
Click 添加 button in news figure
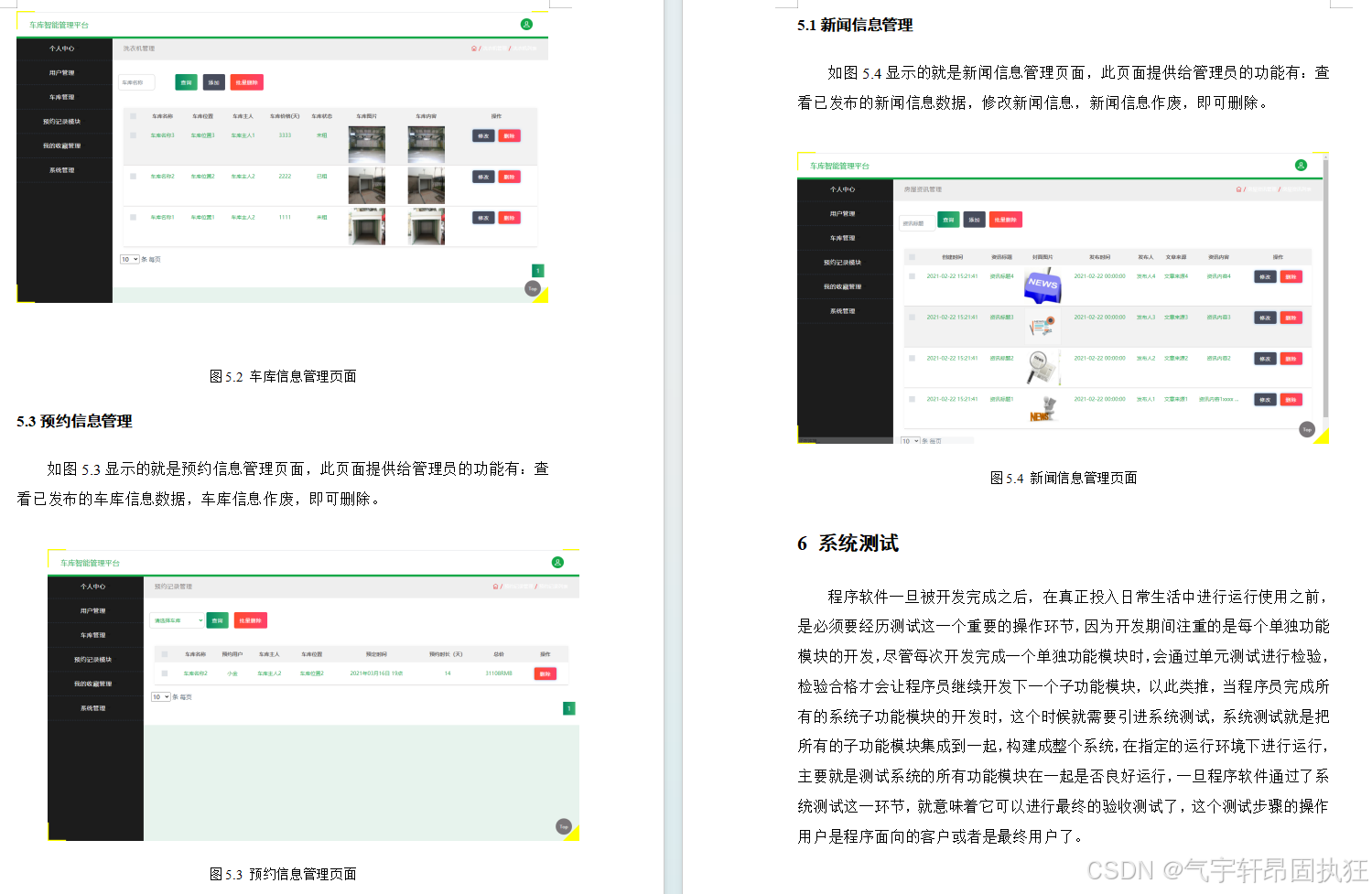pyautogui.click(x=974, y=220)
